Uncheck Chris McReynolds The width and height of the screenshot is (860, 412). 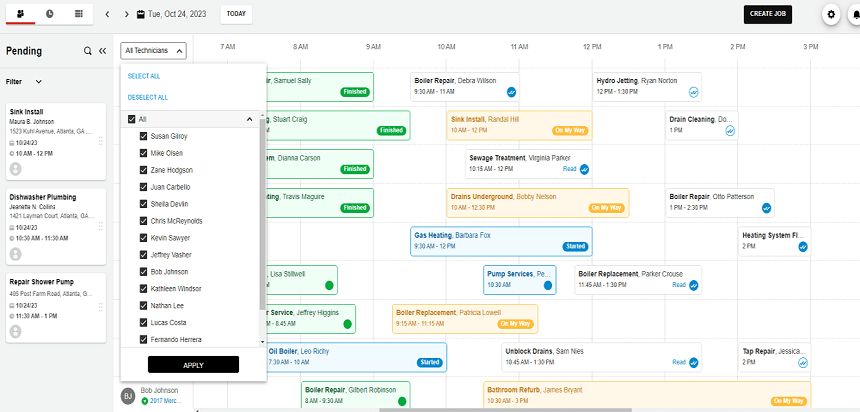coord(144,221)
